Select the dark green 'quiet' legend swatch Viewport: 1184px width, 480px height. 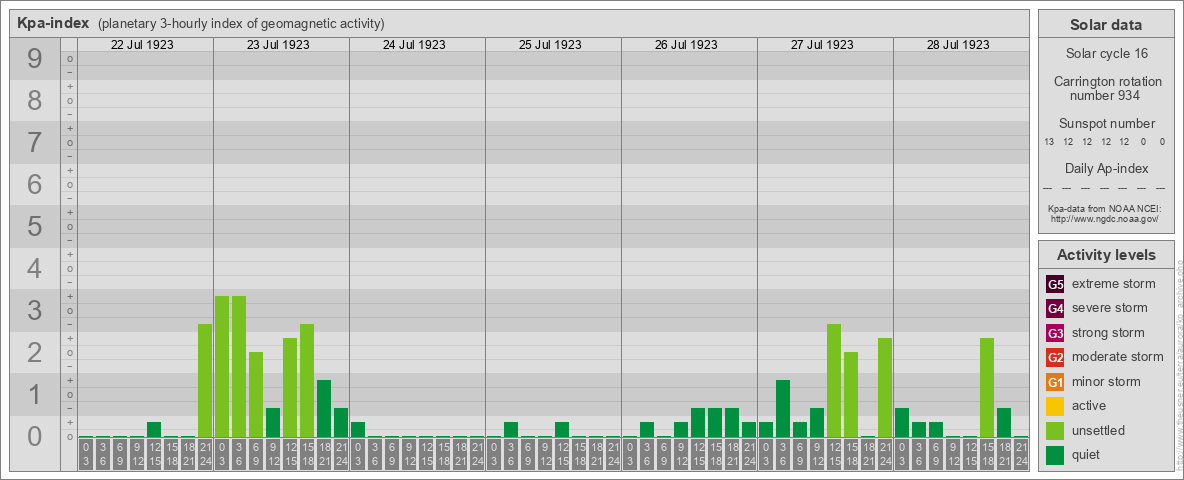(1055, 455)
